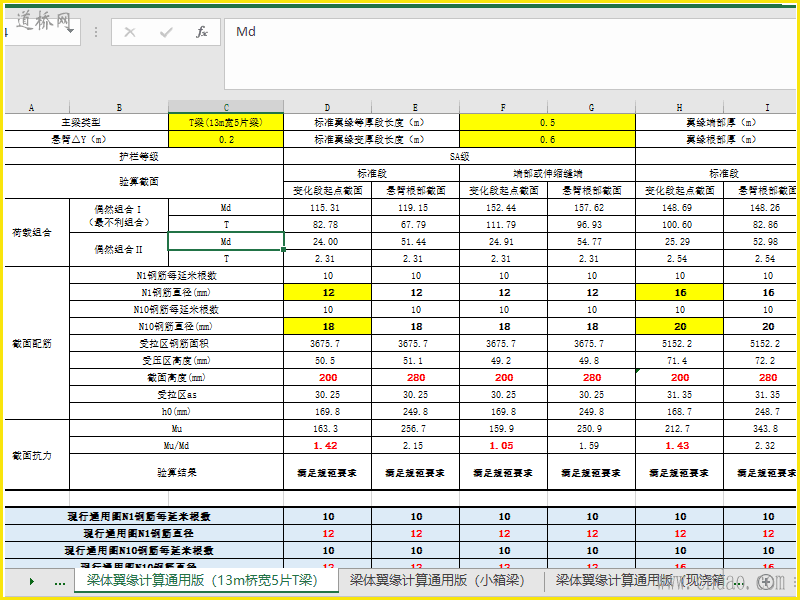Click 受压区高度(mm) row label
Screen dimensions: 800x600
click(176, 360)
